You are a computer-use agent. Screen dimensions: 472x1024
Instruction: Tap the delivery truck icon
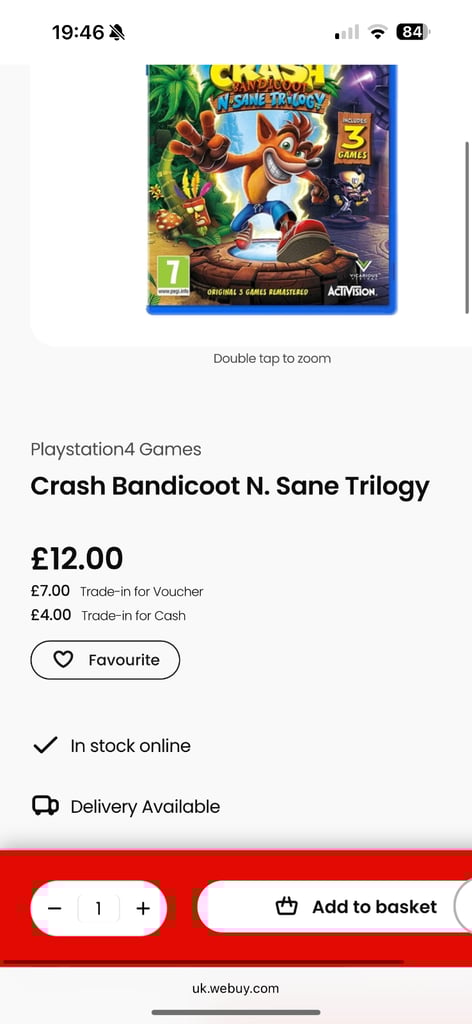(45, 806)
